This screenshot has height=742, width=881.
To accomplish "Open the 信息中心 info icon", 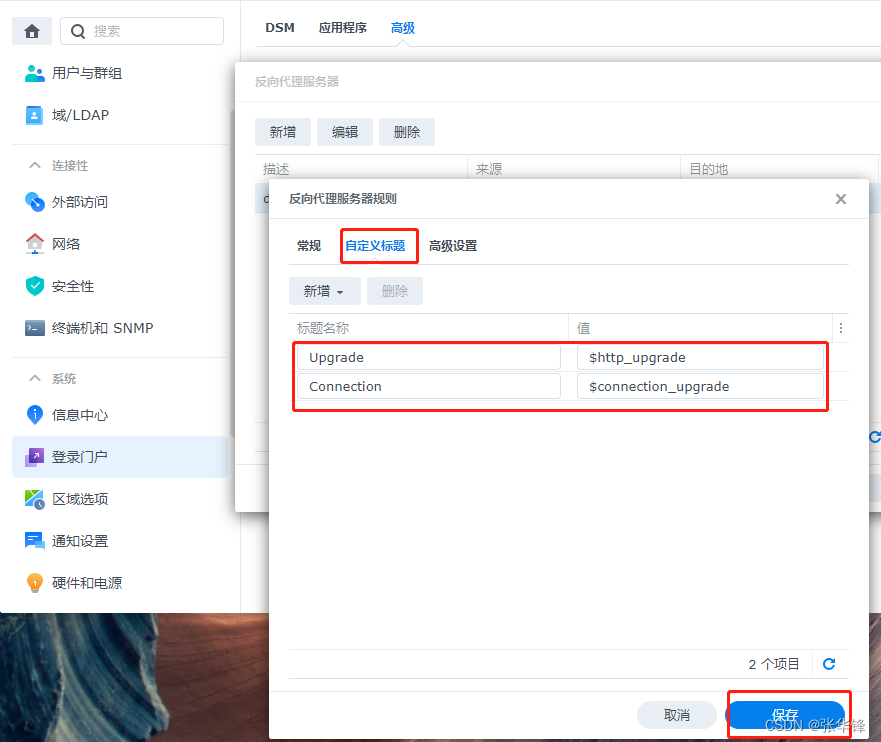I will tap(35, 415).
